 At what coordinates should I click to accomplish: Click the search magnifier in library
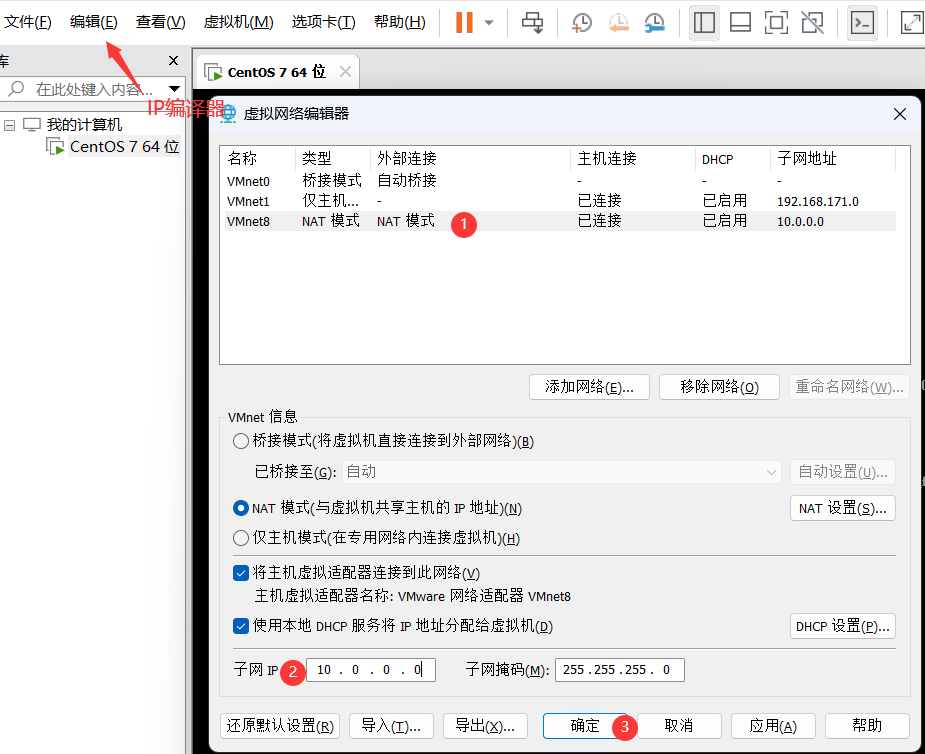pyautogui.click(x=16, y=89)
